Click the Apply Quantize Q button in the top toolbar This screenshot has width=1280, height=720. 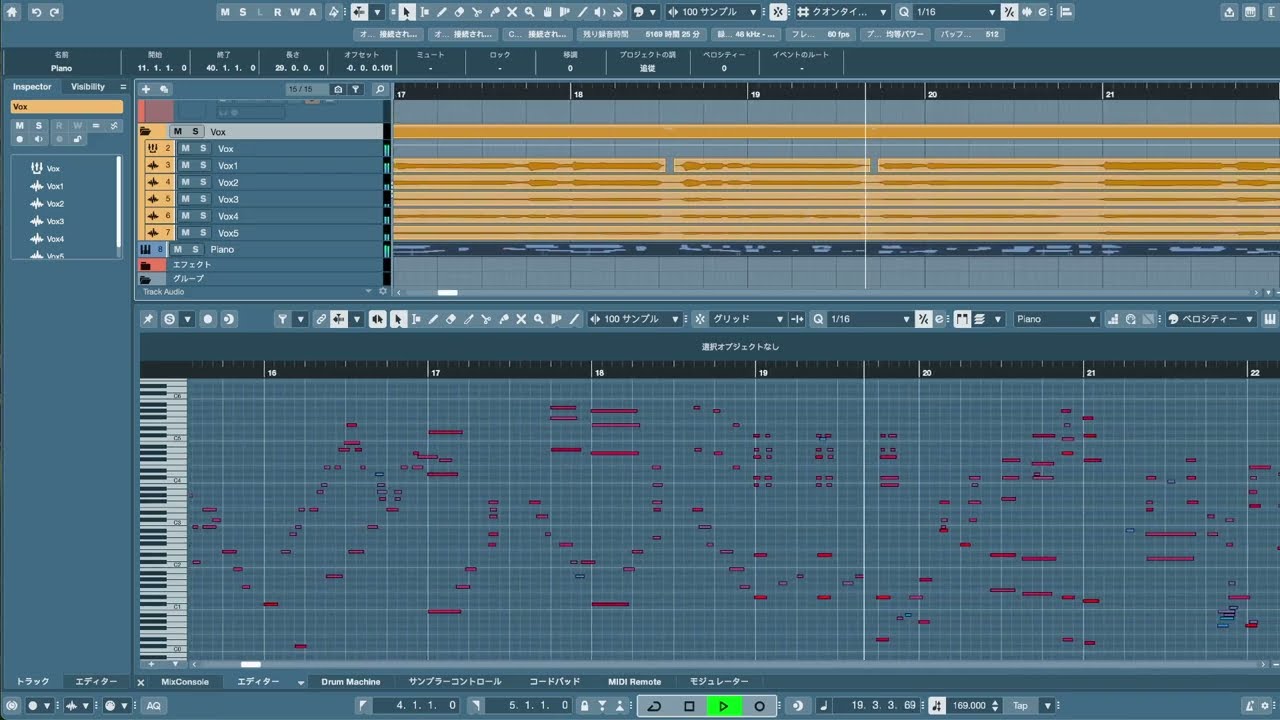904,12
